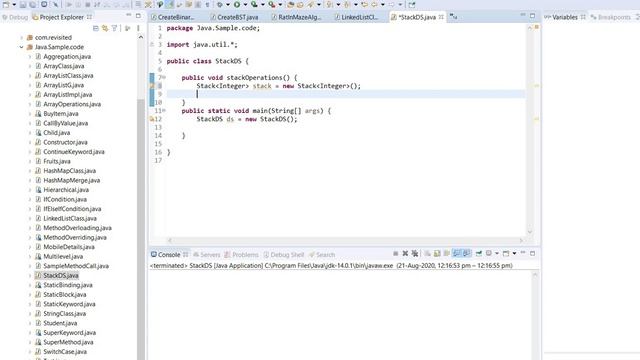Open dropdown next to New icon
Viewport: 640px width, 360px height.
click(14, 5)
